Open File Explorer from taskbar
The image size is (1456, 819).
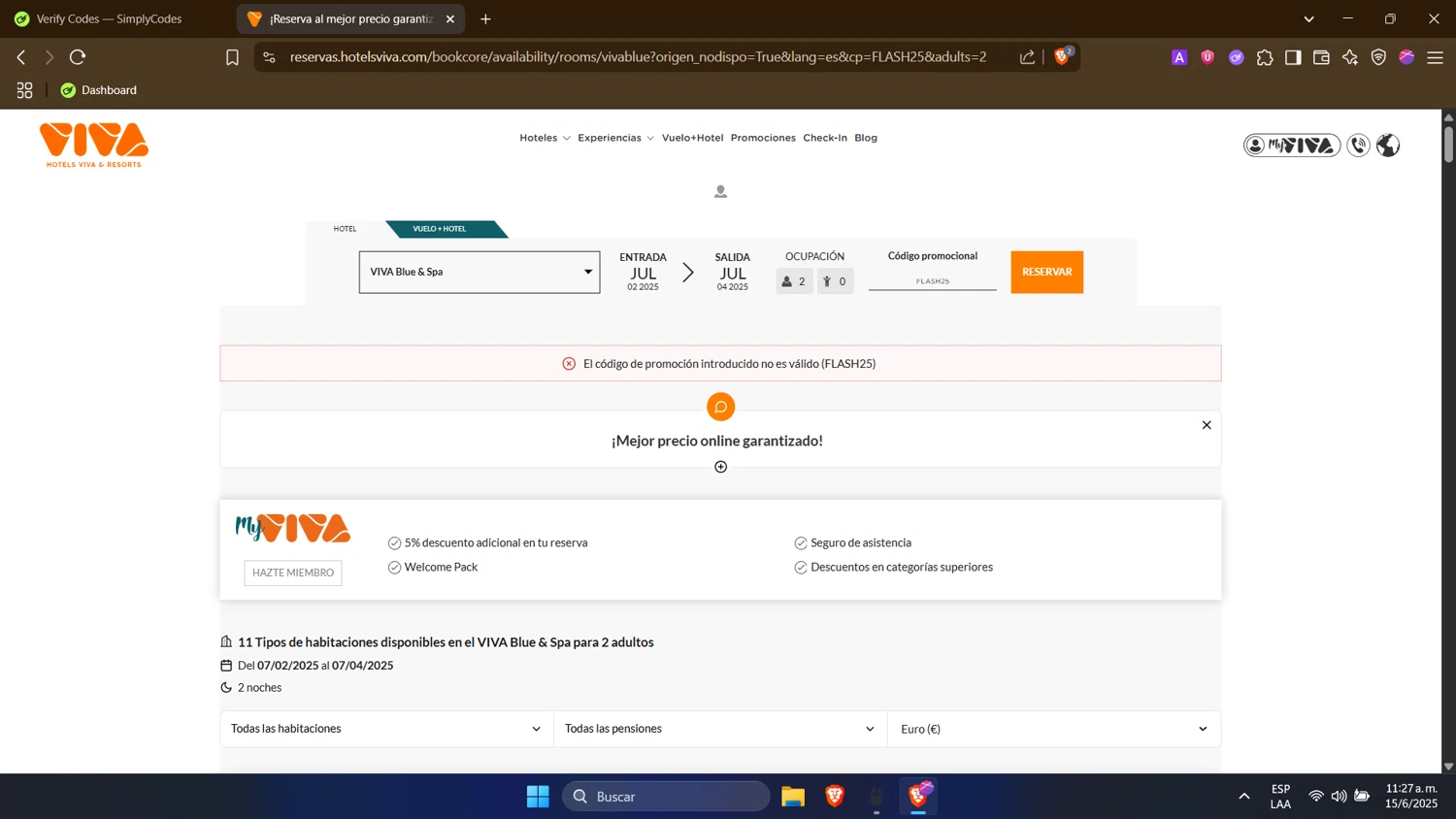tap(793, 797)
